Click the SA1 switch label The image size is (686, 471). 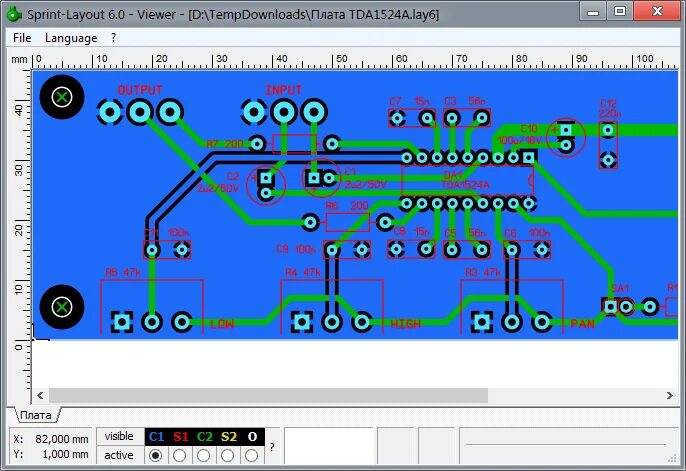click(x=620, y=288)
